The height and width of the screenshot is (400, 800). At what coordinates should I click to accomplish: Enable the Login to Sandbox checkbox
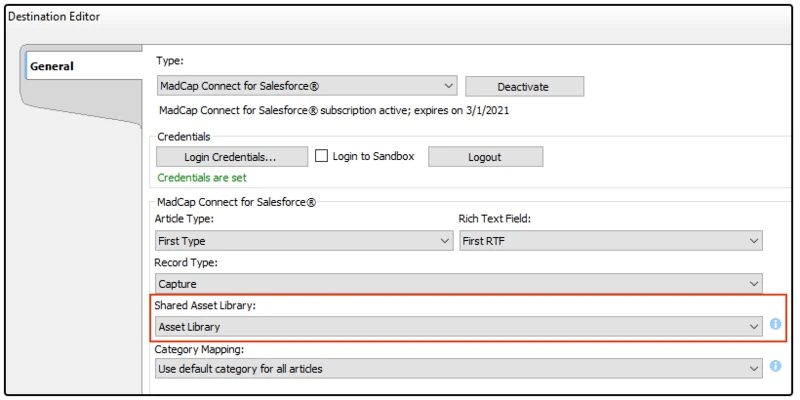click(x=321, y=156)
